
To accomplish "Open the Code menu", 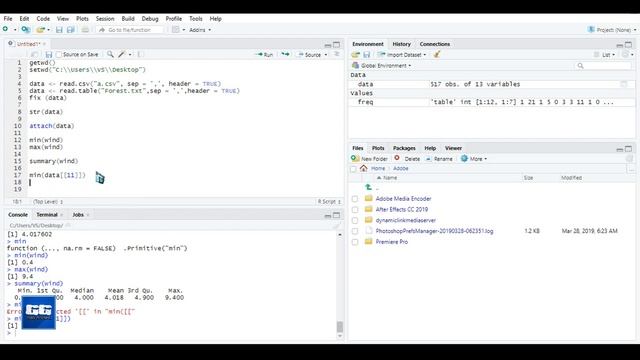I will (43, 19).
